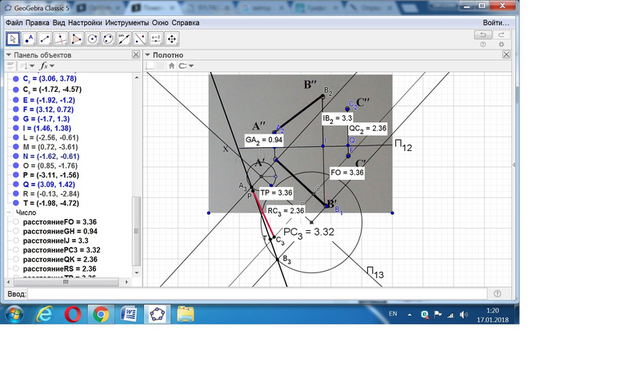This screenshot has width=640, height=374.
Task: Select the Circle with center tool
Action: (92, 39)
